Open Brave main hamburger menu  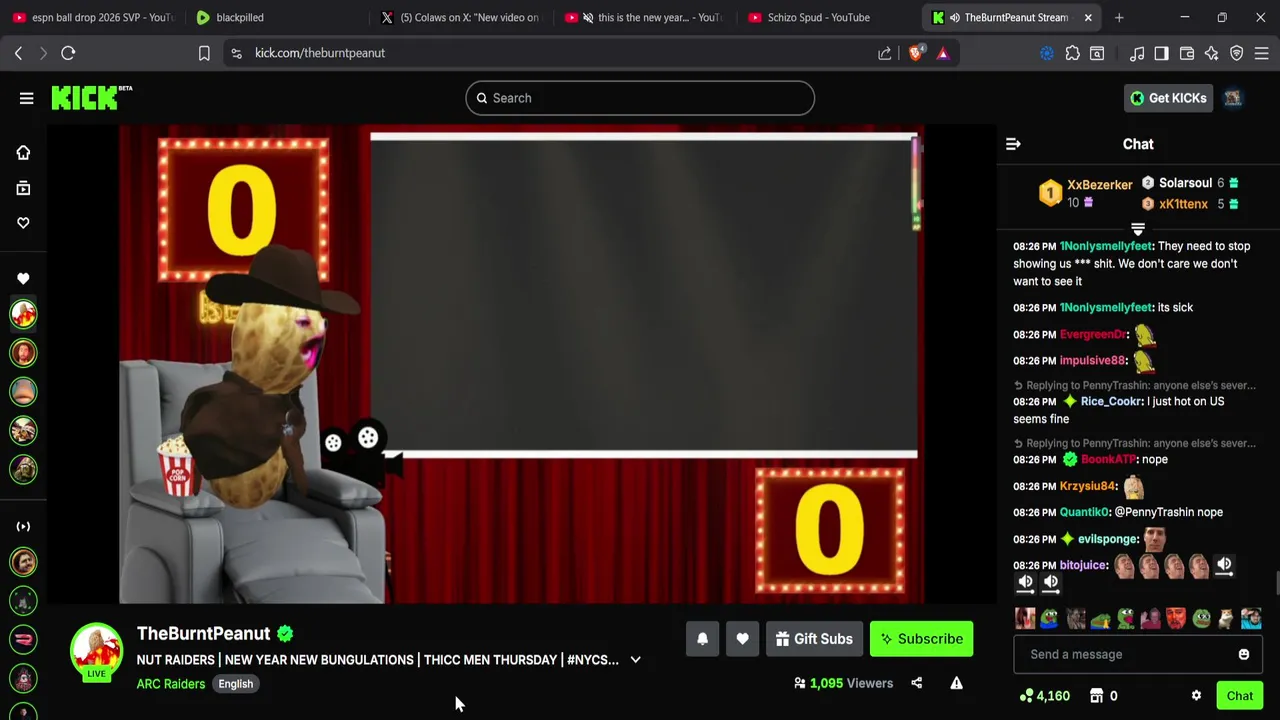click(x=1262, y=53)
